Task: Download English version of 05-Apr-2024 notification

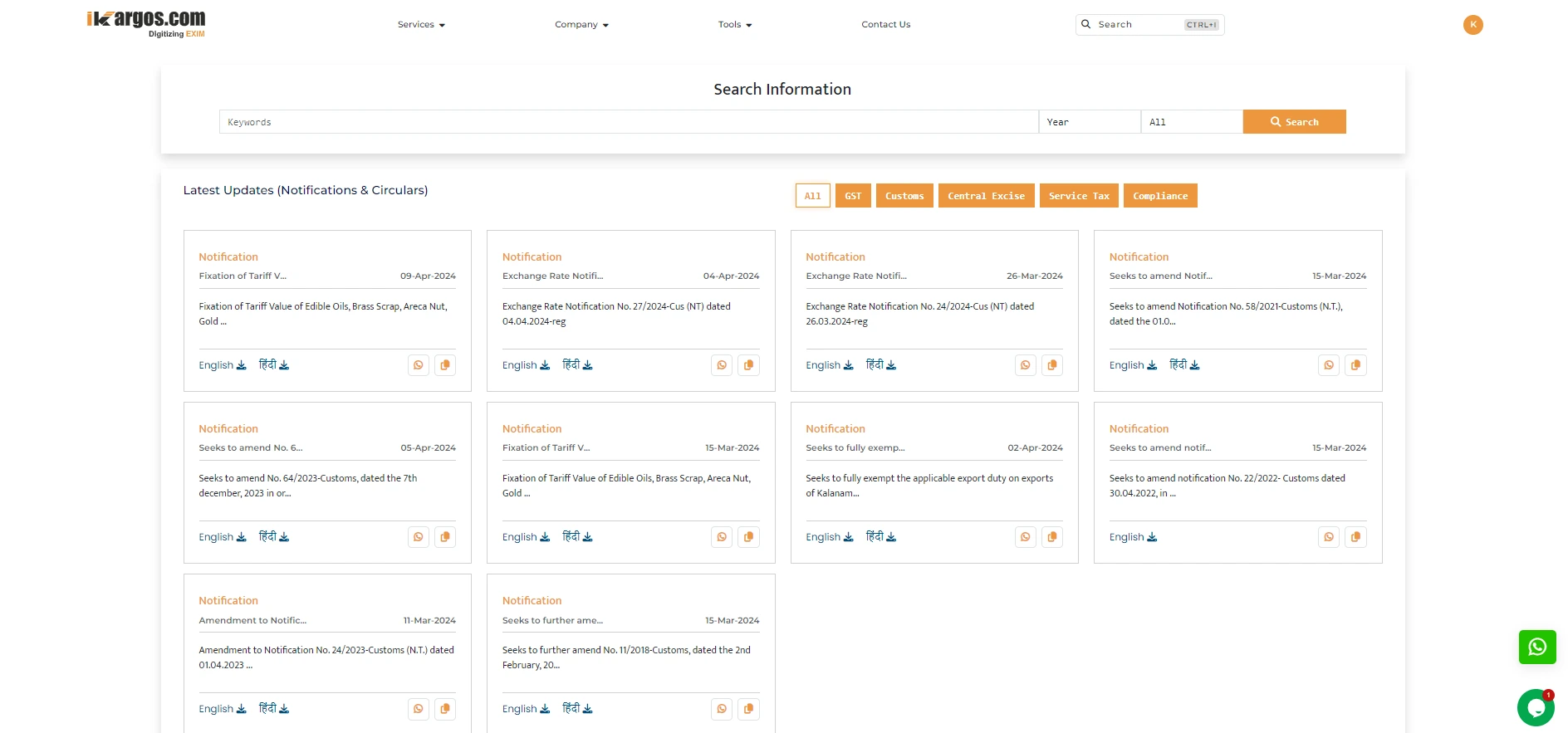Action: coord(222,537)
